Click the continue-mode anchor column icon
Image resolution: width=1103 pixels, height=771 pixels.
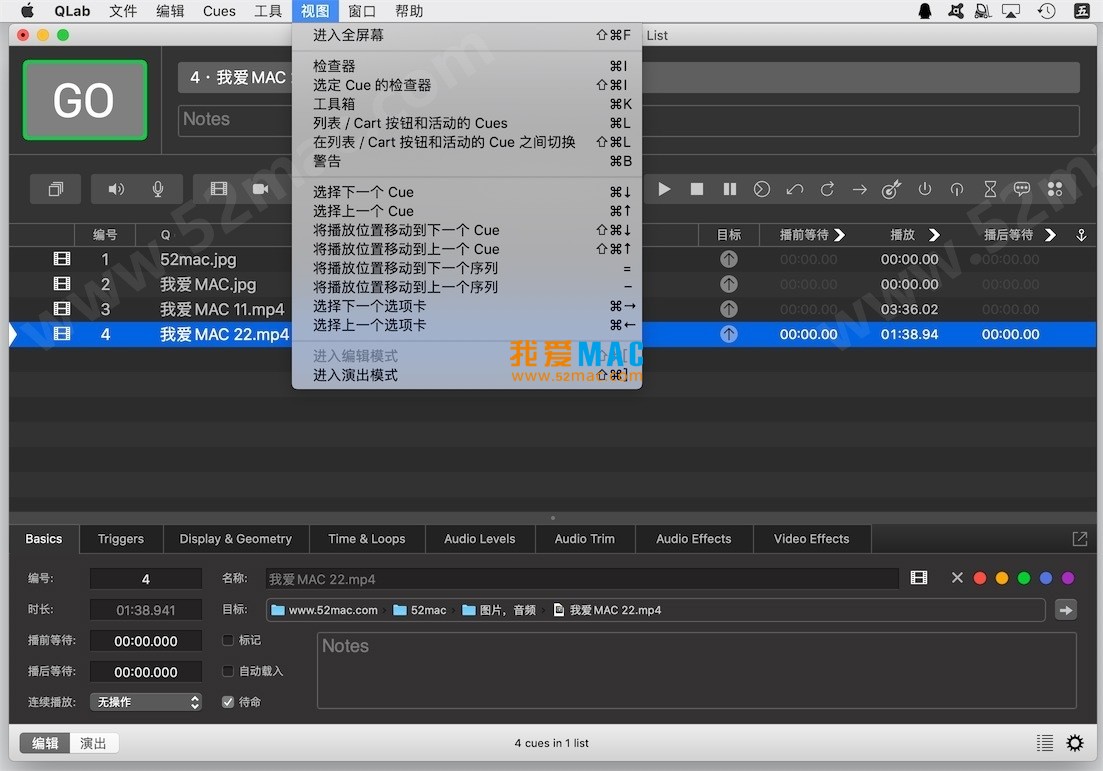pos(1081,235)
